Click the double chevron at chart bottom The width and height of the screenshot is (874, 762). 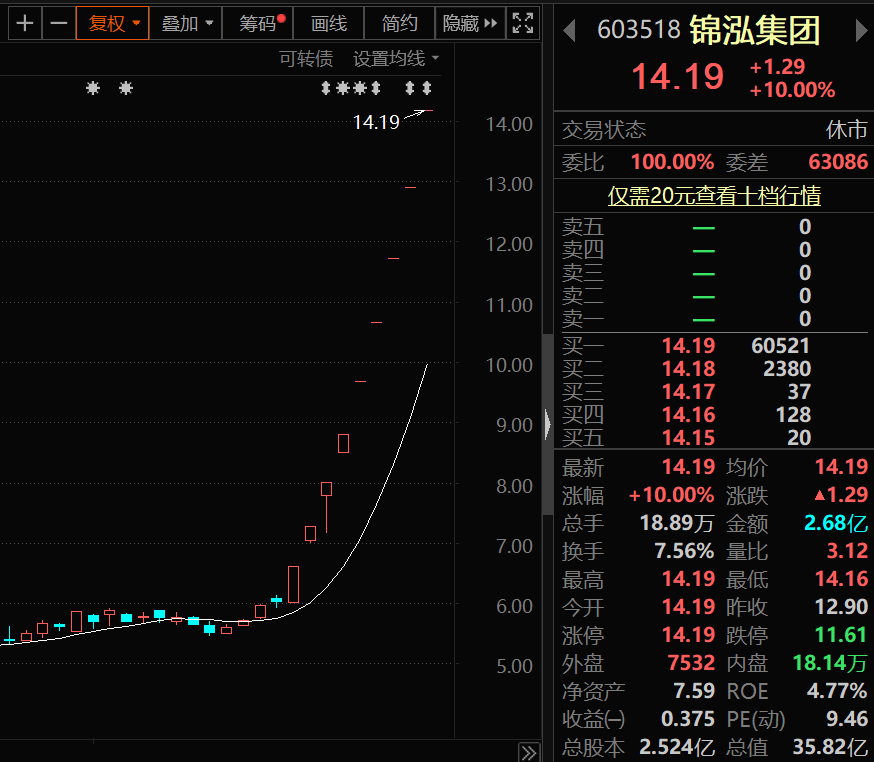click(529, 753)
